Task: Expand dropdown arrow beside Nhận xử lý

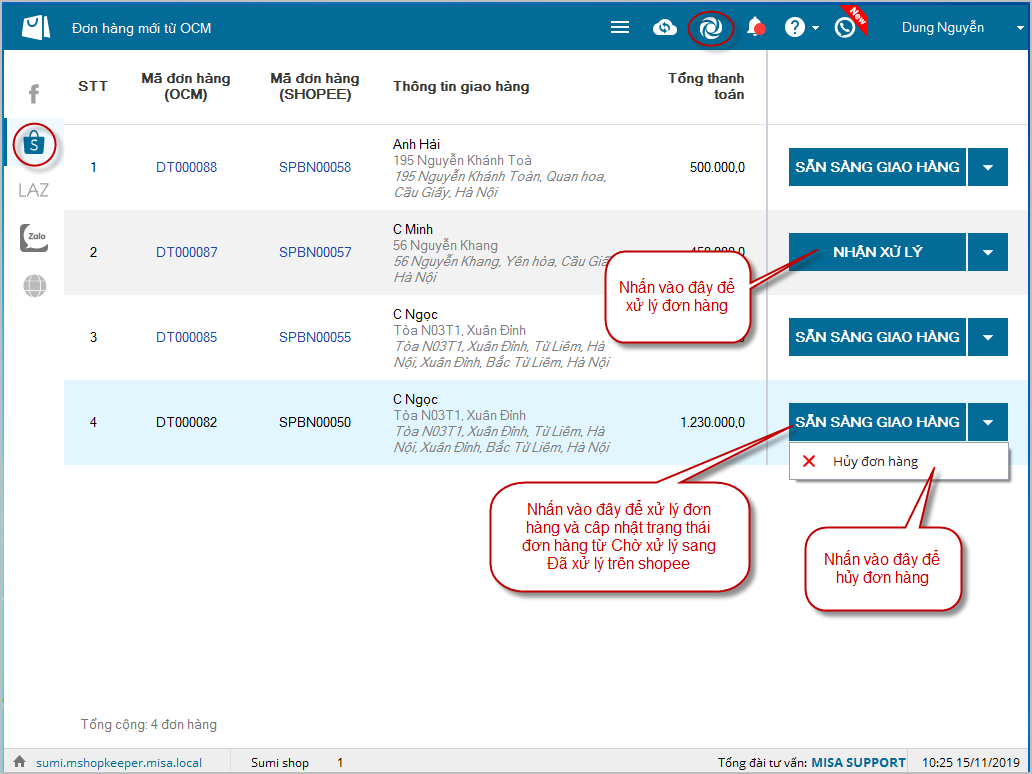Action: [x=988, y=252]
